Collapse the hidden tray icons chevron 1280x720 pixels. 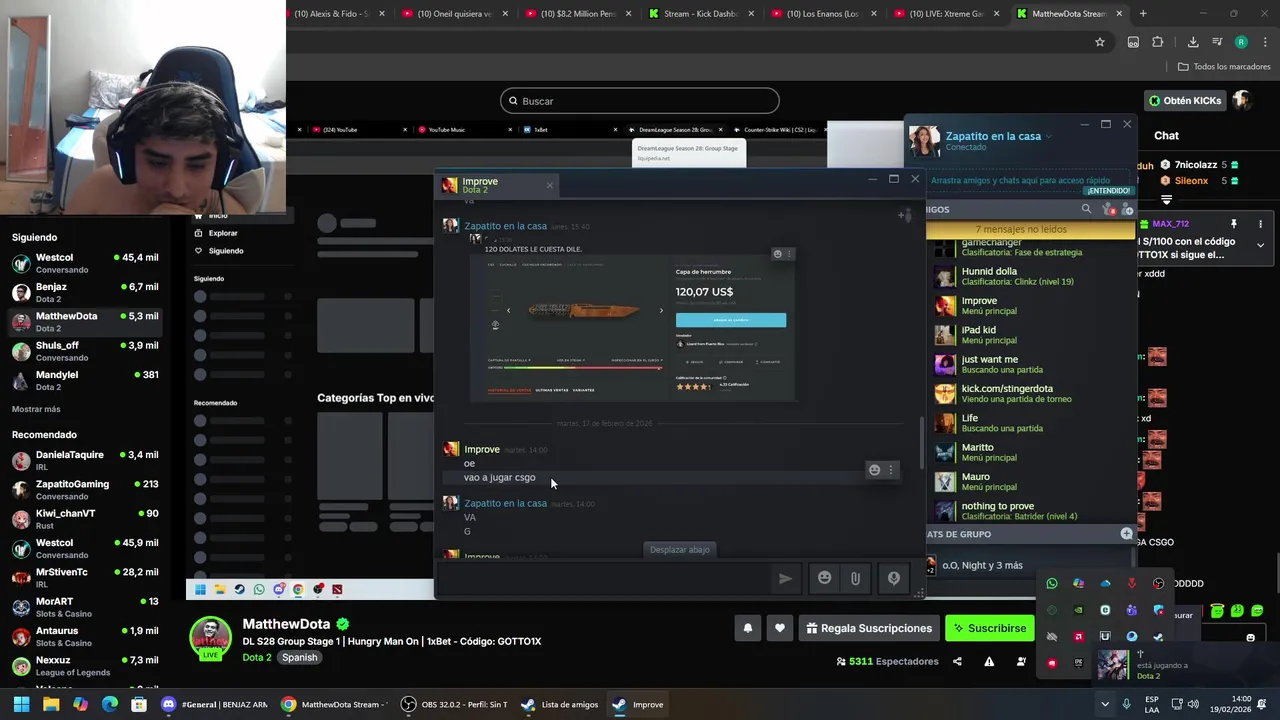1104,704
